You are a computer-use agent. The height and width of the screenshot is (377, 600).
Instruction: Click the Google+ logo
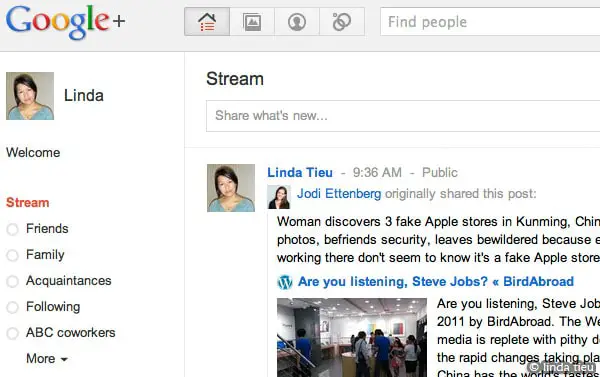(65, 22)
